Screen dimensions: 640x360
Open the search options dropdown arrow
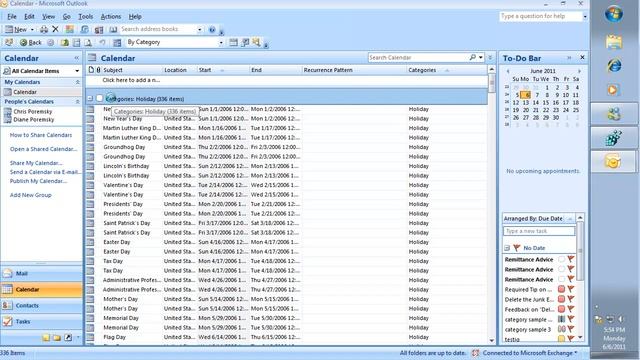(x=481, y=58)
